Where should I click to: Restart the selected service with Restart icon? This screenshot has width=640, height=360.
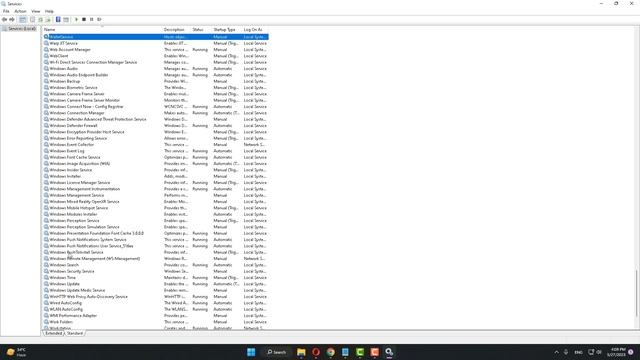point(99,20)
